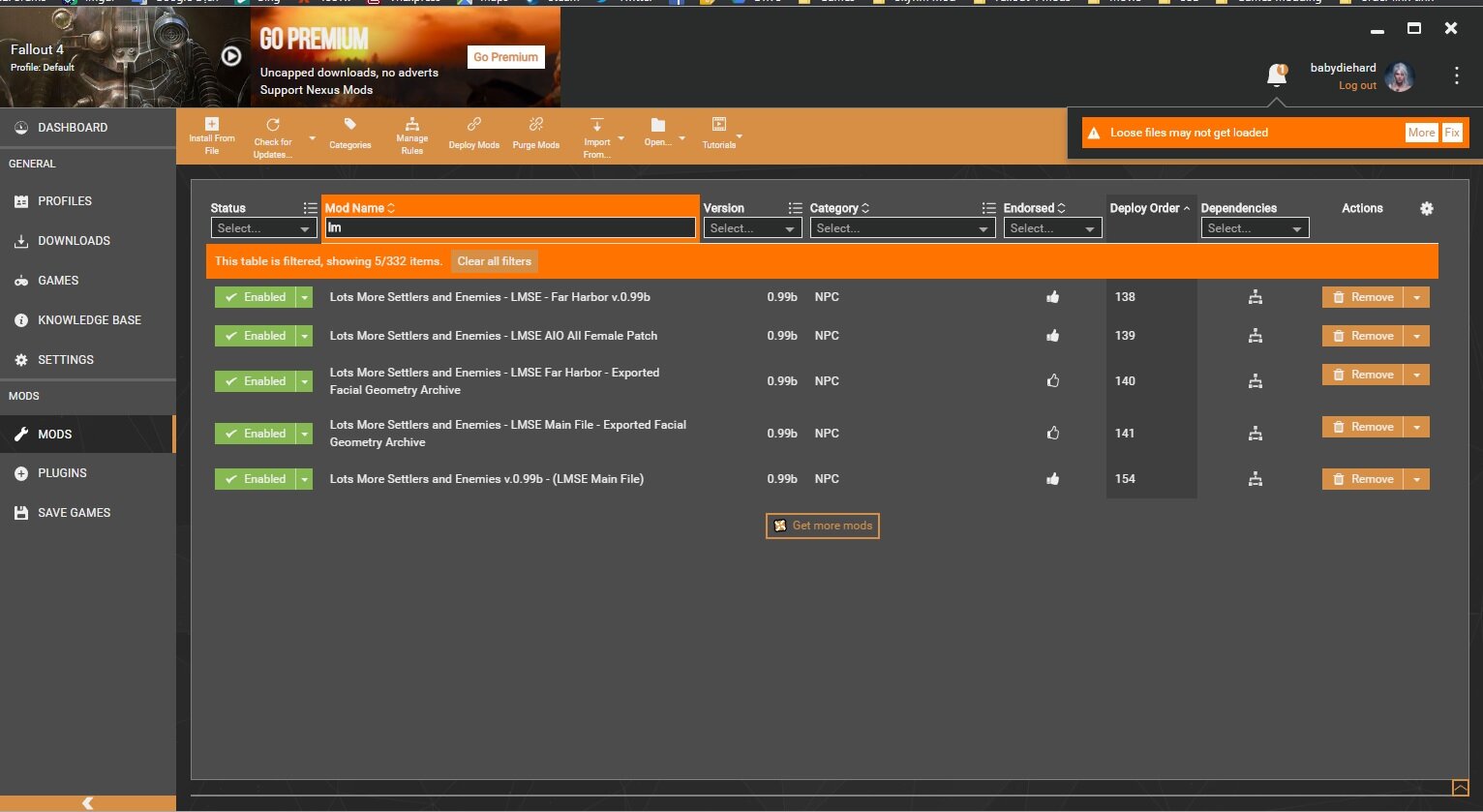The height and width of the screenshot is (812, 1483).
Task: Open Version filter Select dropdown
Action: point(752,228)
